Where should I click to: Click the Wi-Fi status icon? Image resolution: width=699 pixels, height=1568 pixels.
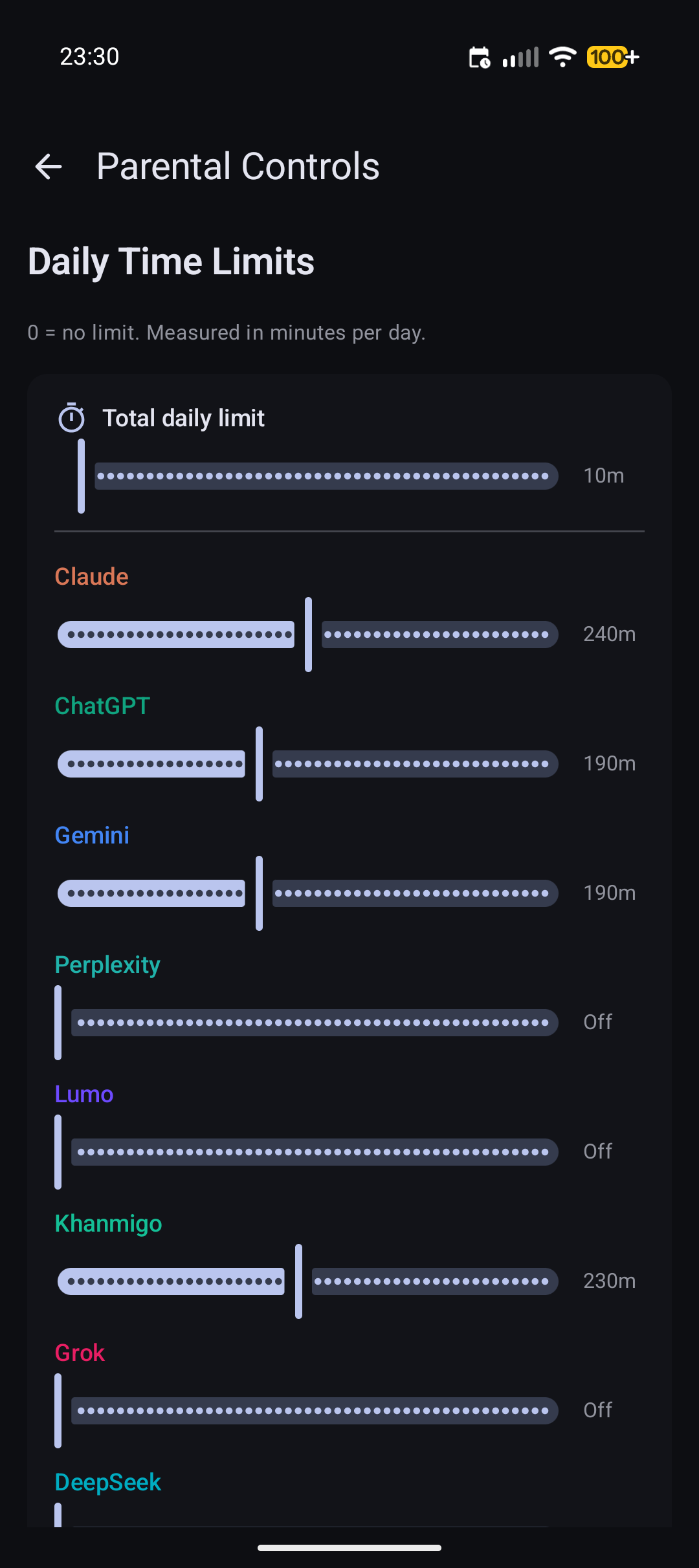pos(562,57)
